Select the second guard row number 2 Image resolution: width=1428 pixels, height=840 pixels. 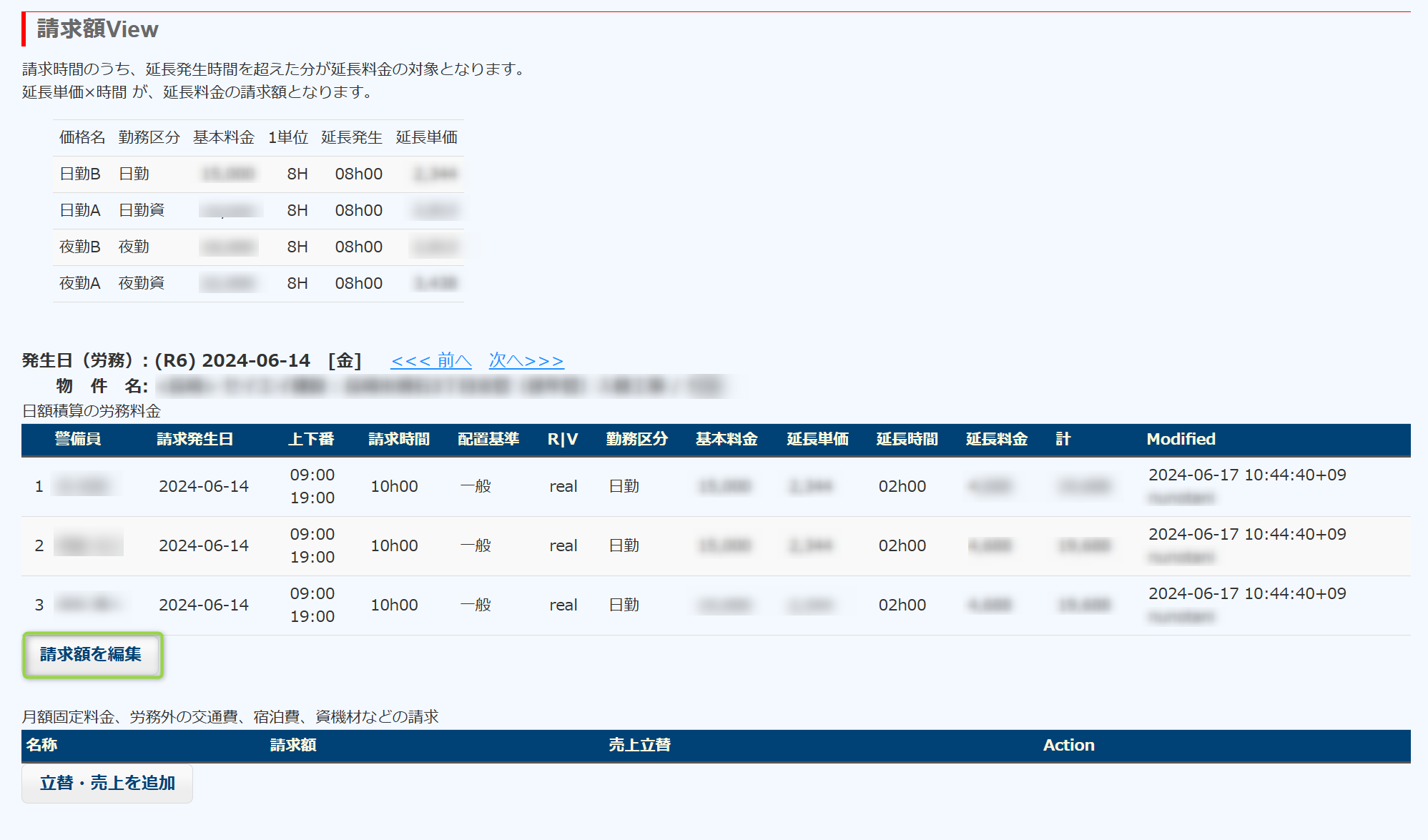pyautogui.click(x=39, y=546)
